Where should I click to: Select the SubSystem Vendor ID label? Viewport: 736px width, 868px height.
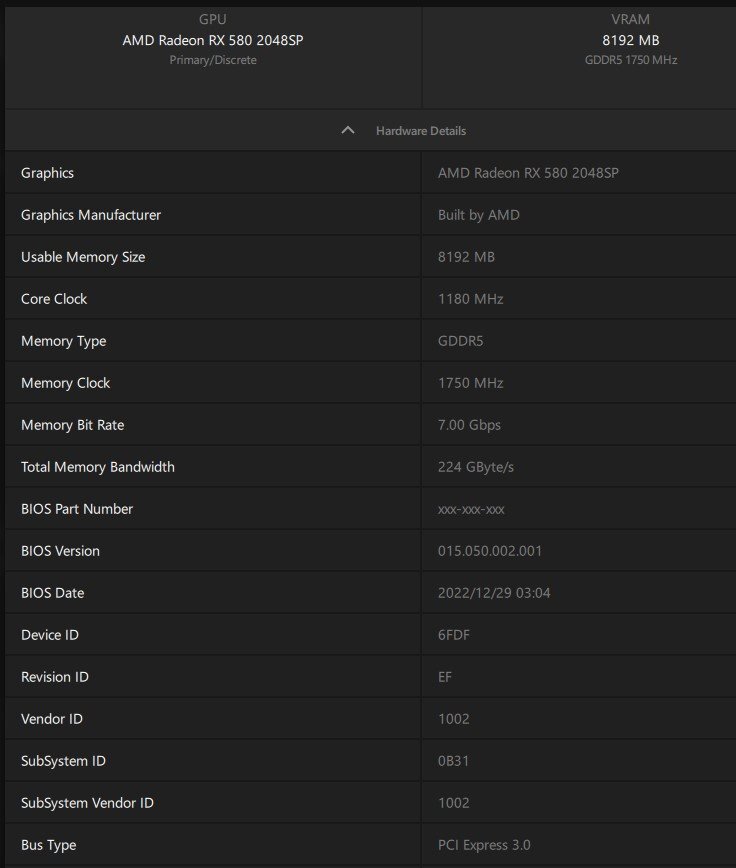click(87, 804)
